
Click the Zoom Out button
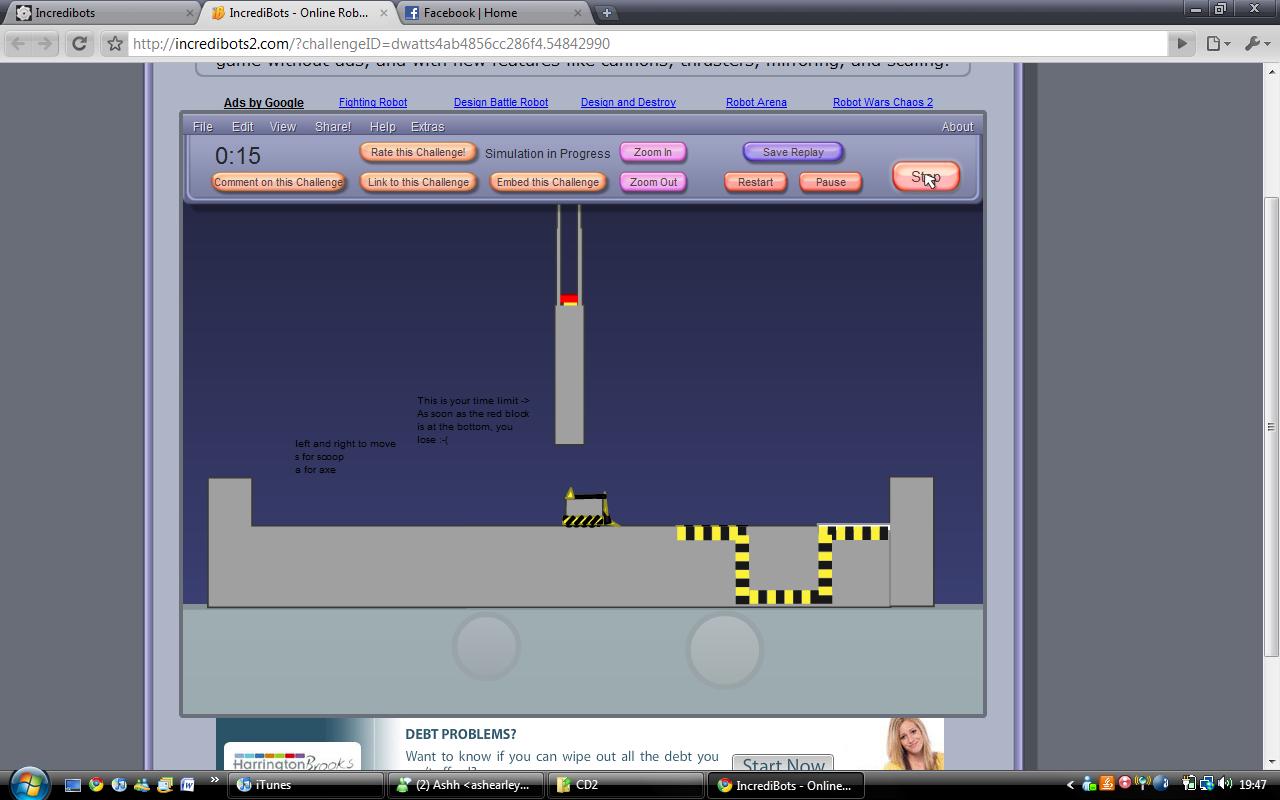(x=653, y=182)
